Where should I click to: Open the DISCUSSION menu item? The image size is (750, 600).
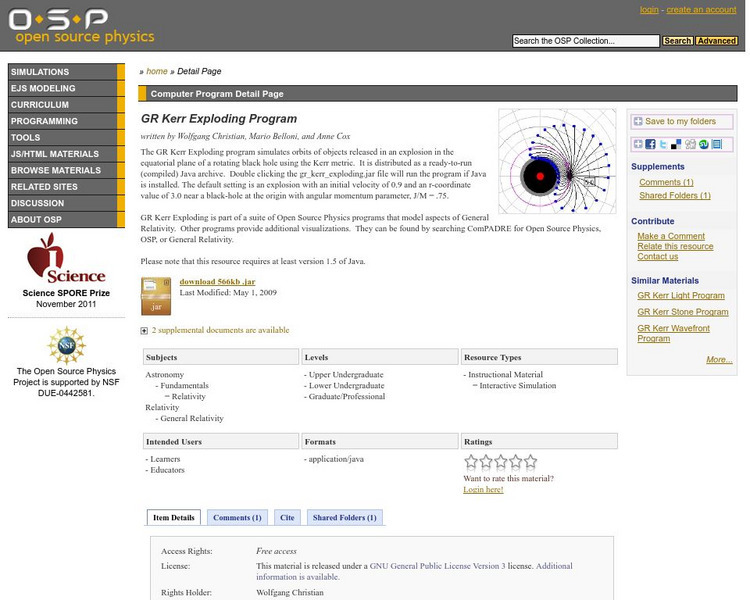click(66, 203)
